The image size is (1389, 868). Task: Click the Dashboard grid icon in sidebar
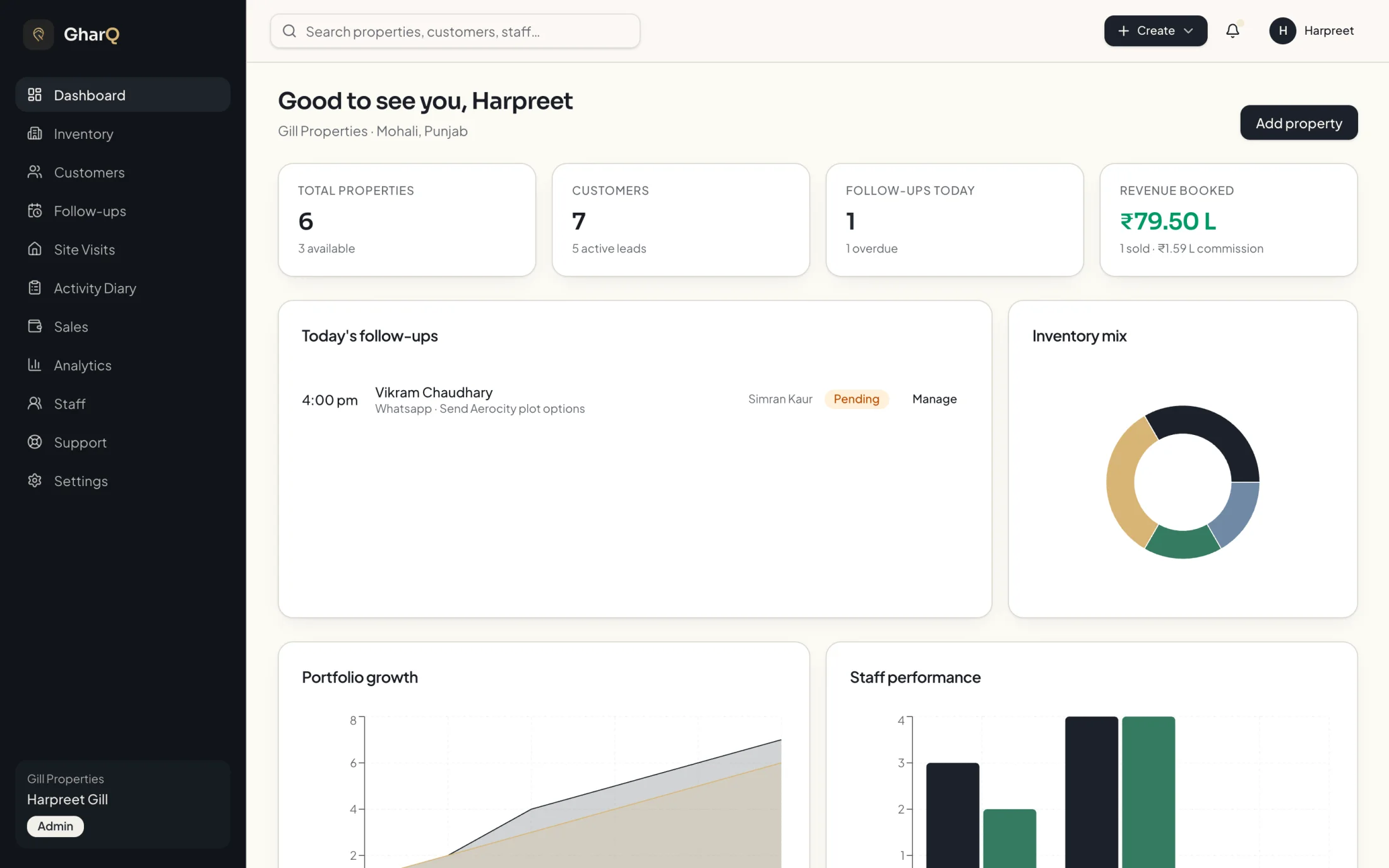[x=35, y=95]
